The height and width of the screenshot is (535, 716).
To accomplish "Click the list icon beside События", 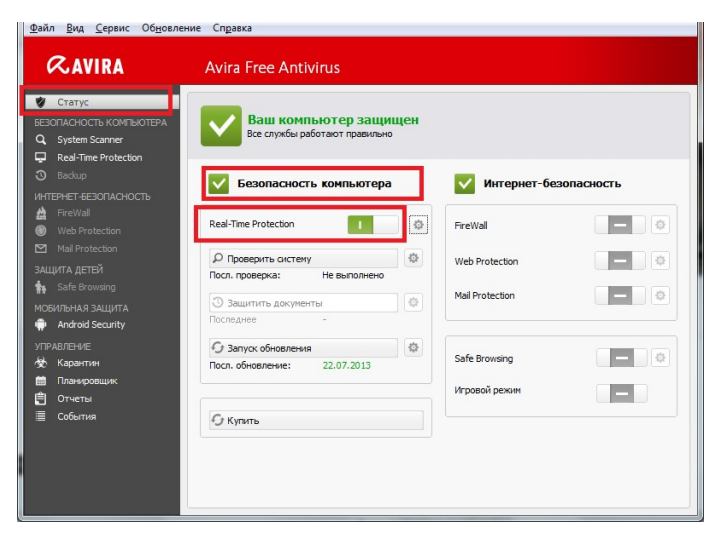I will click(x=41, y=416).
